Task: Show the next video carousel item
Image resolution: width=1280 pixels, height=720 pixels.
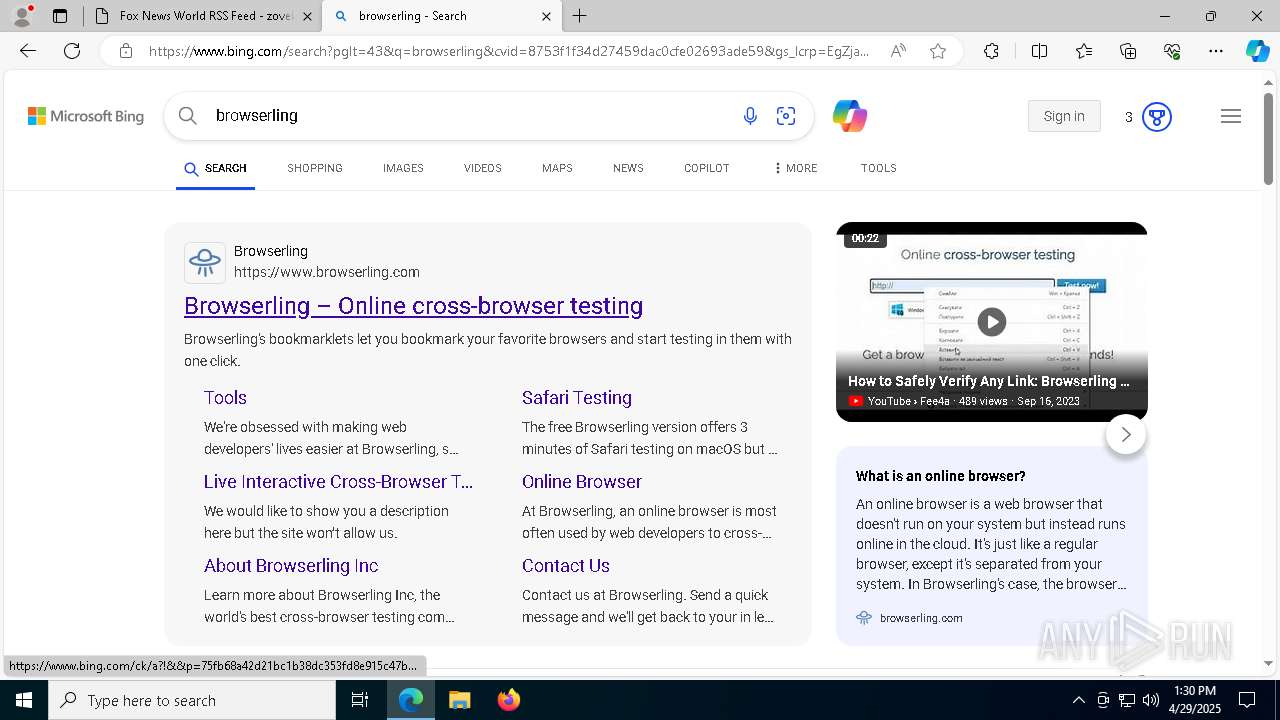Action: [1126, 434]
